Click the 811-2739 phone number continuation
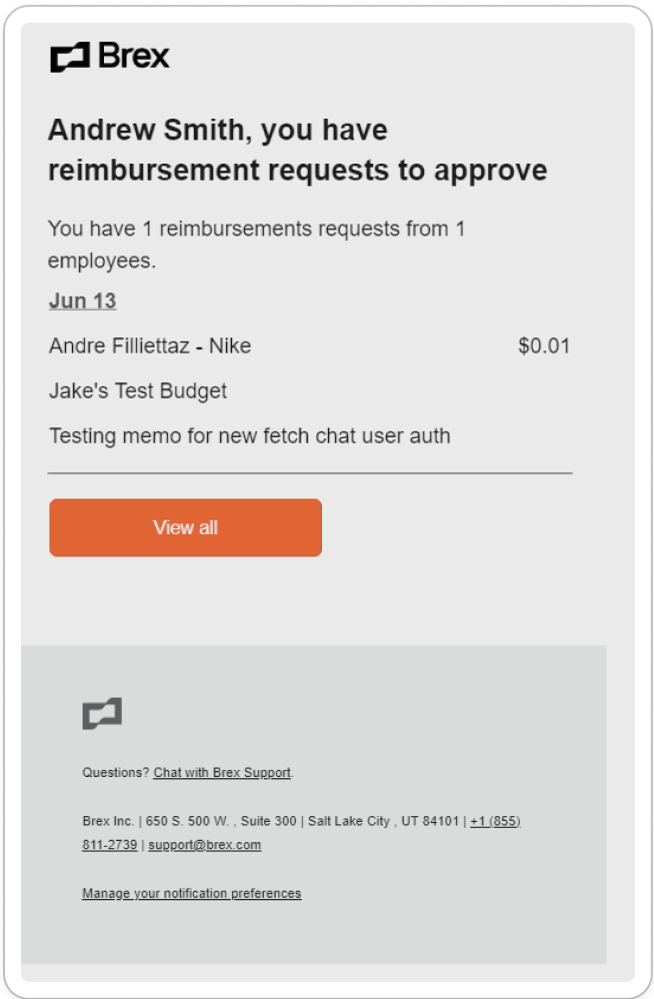 (109, 845)
